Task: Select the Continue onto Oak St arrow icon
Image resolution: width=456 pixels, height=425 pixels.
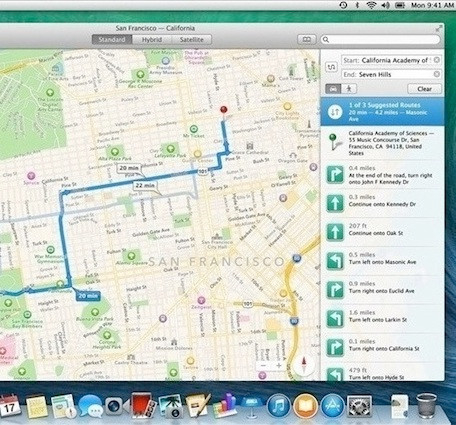Action: [335, 232]
